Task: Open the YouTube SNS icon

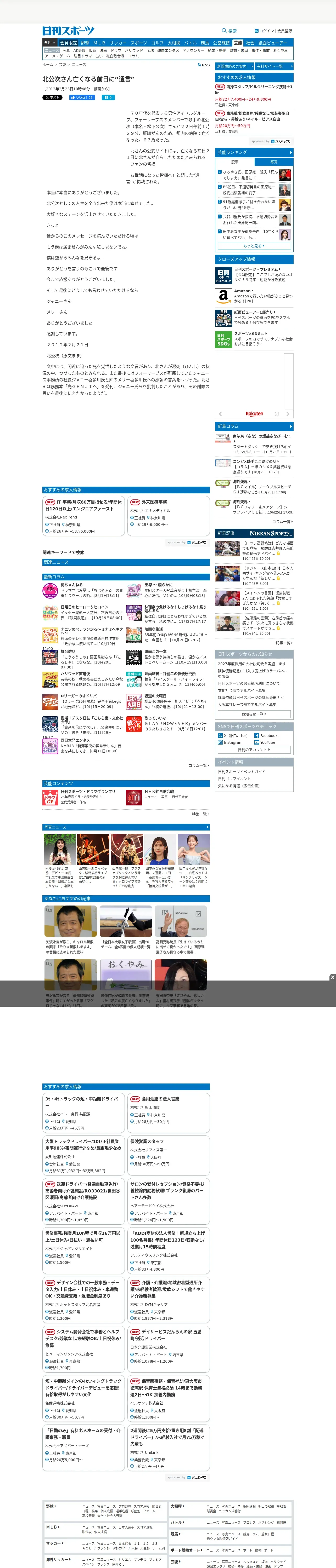Action: 257,743
